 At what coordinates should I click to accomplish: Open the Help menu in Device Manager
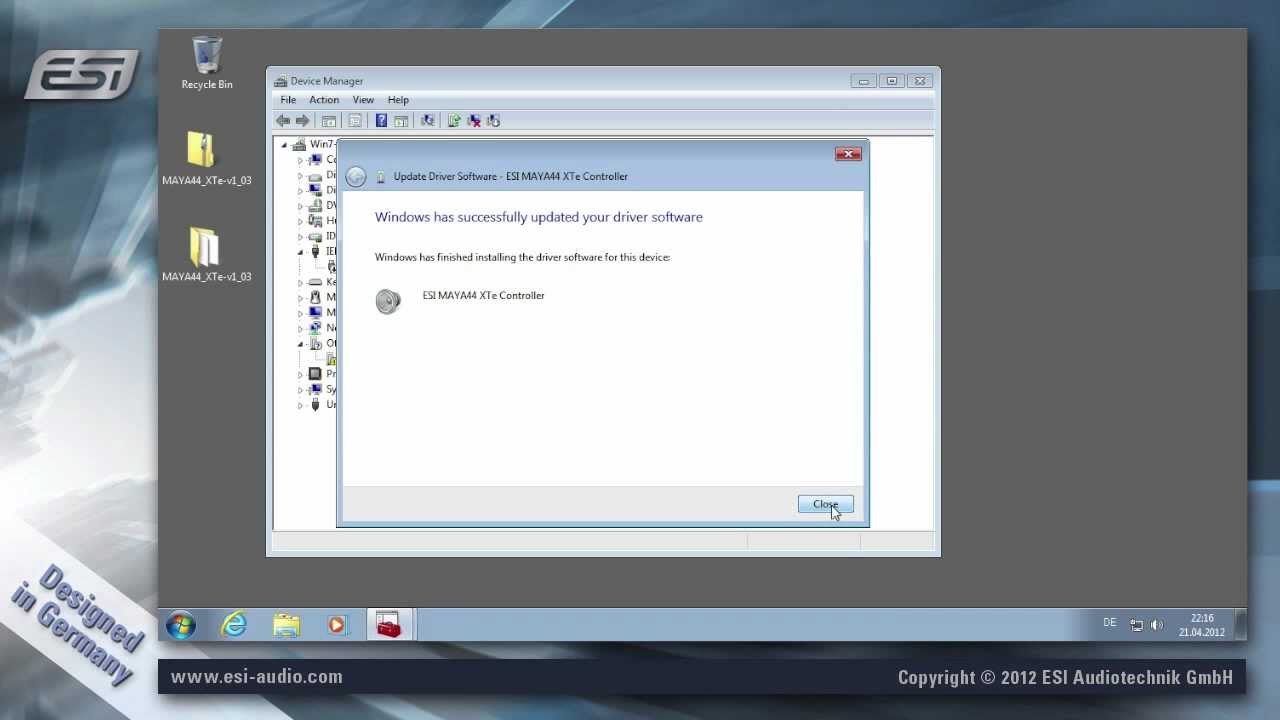coord(398,100)
